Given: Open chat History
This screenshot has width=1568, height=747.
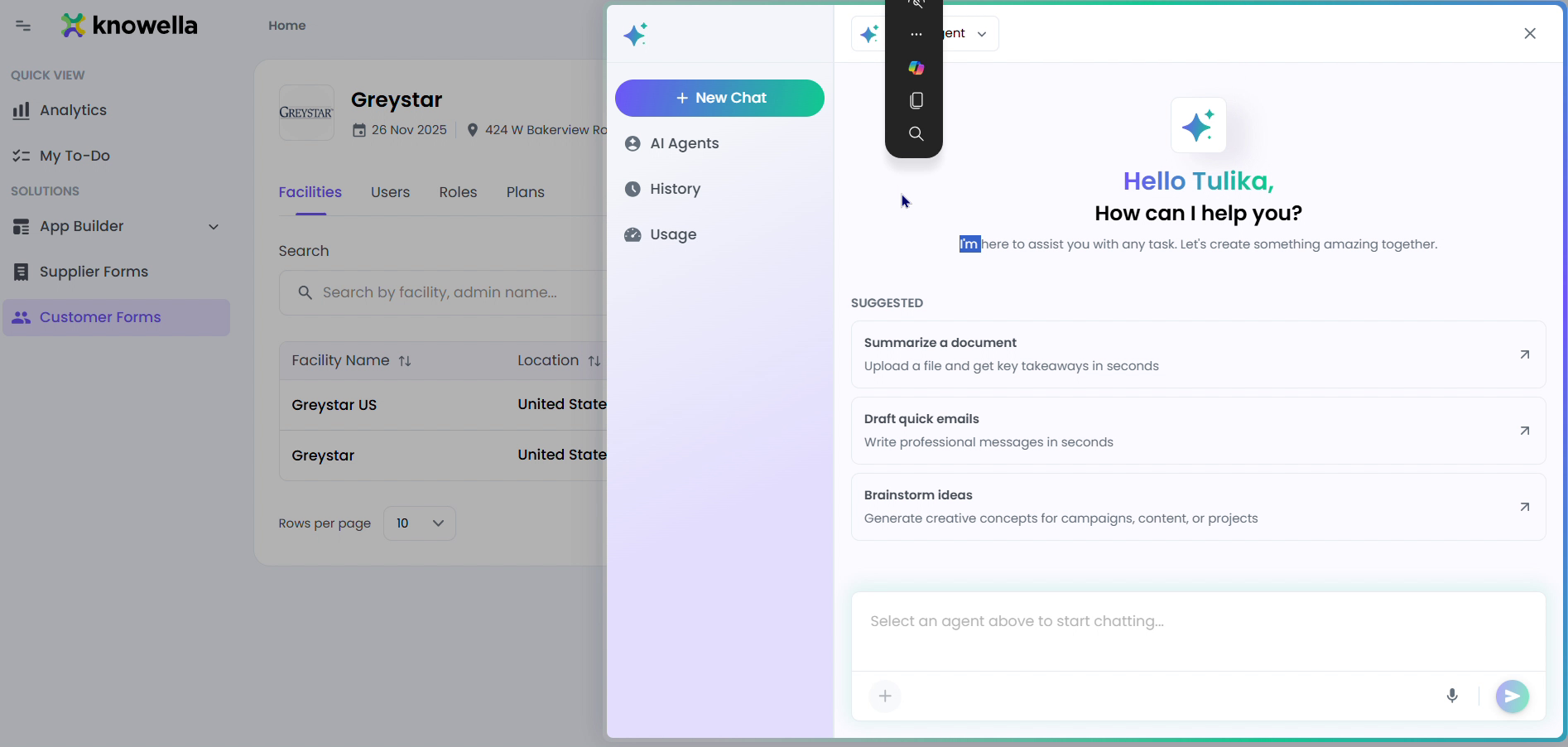Looking at the screenshot, I should (x=719, y=189).
